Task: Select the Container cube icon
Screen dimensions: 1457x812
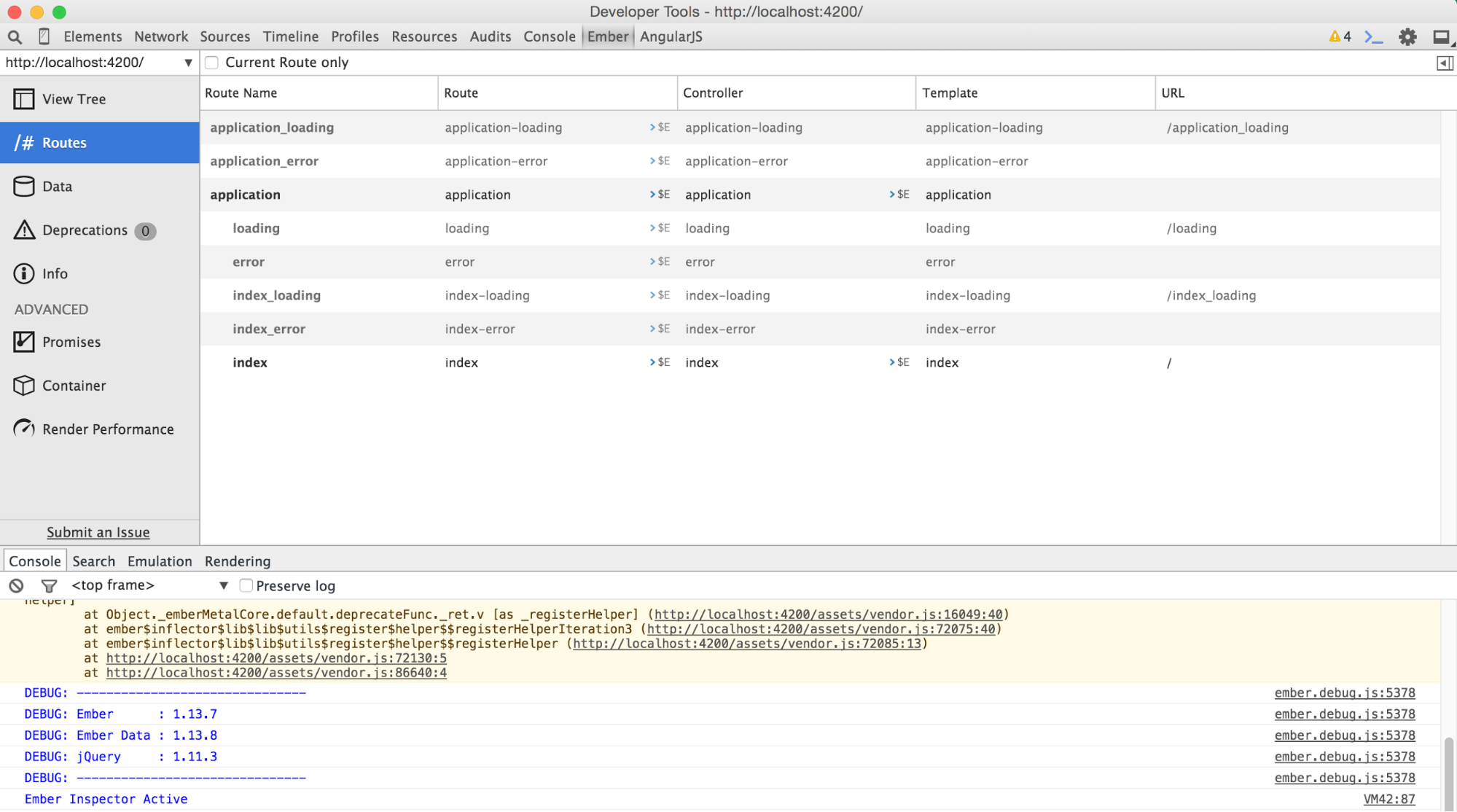Action: pyautogui.click(x=23, y=386)
